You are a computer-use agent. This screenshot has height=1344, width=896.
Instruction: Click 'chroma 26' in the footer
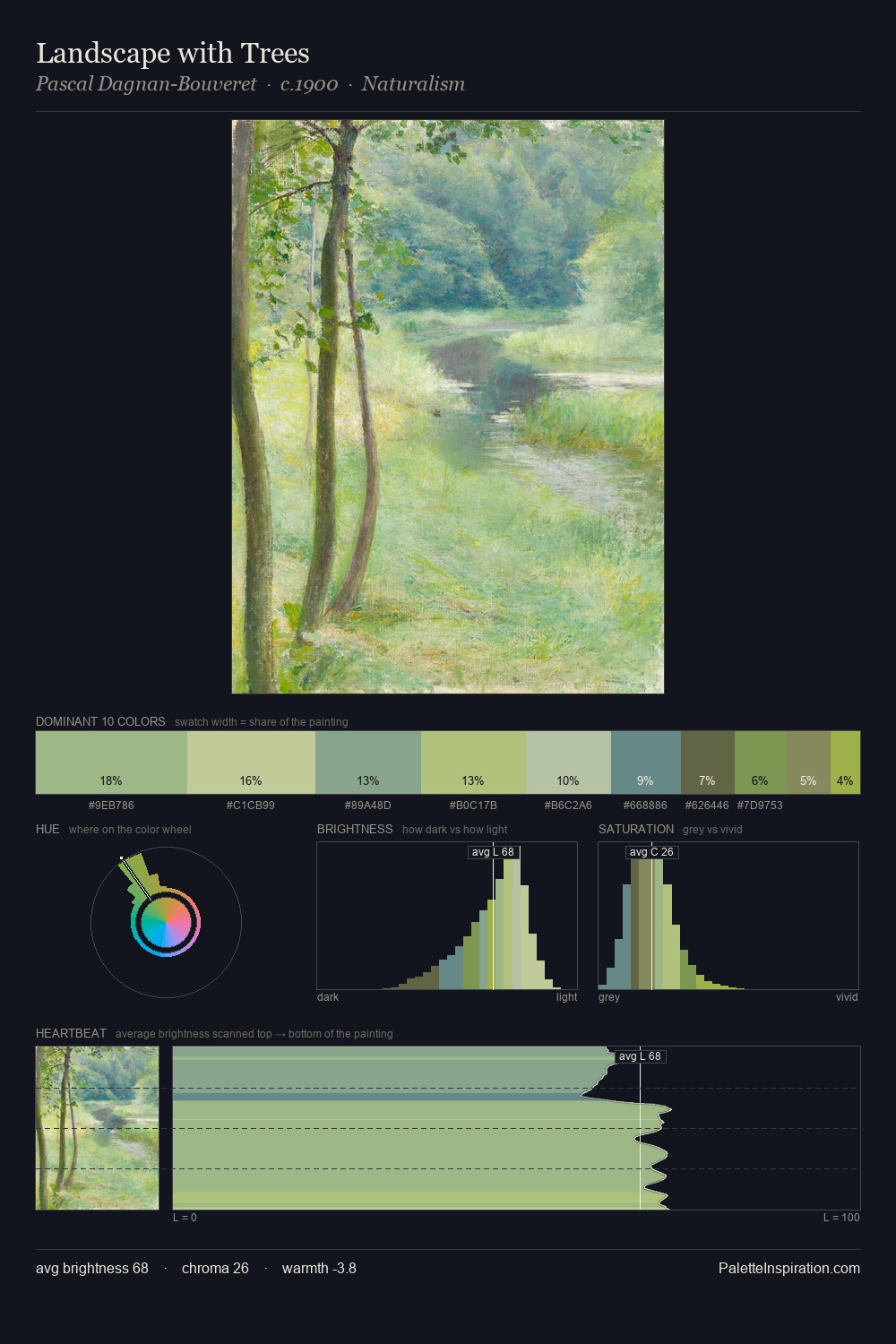coord(215,1268)
